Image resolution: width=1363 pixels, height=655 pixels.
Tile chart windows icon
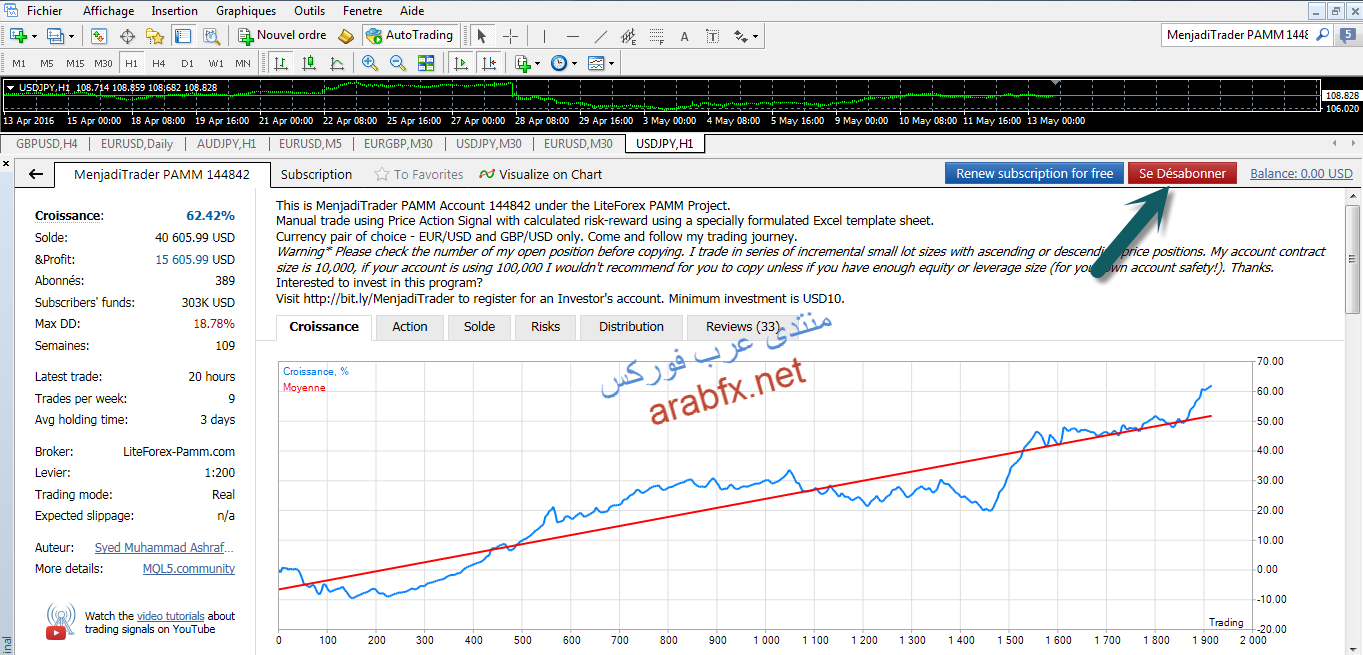point(426,63)
